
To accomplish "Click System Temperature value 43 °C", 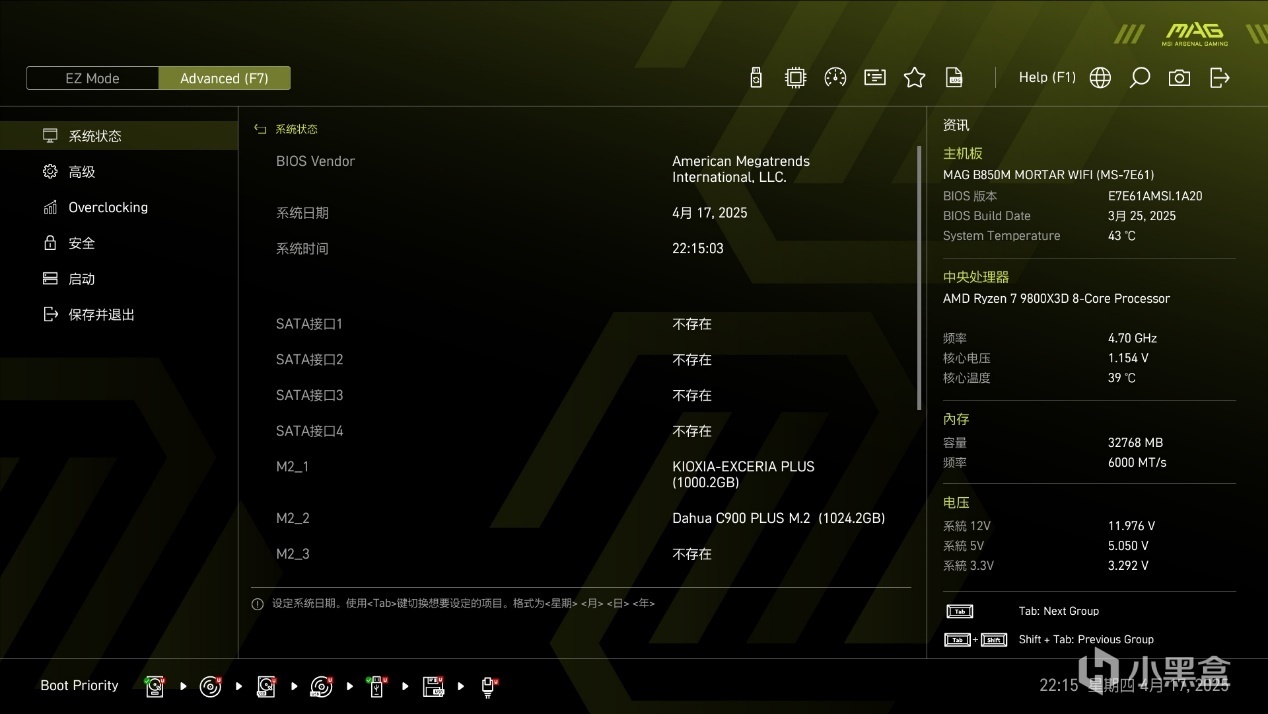I will click(x=1122, y=236).
